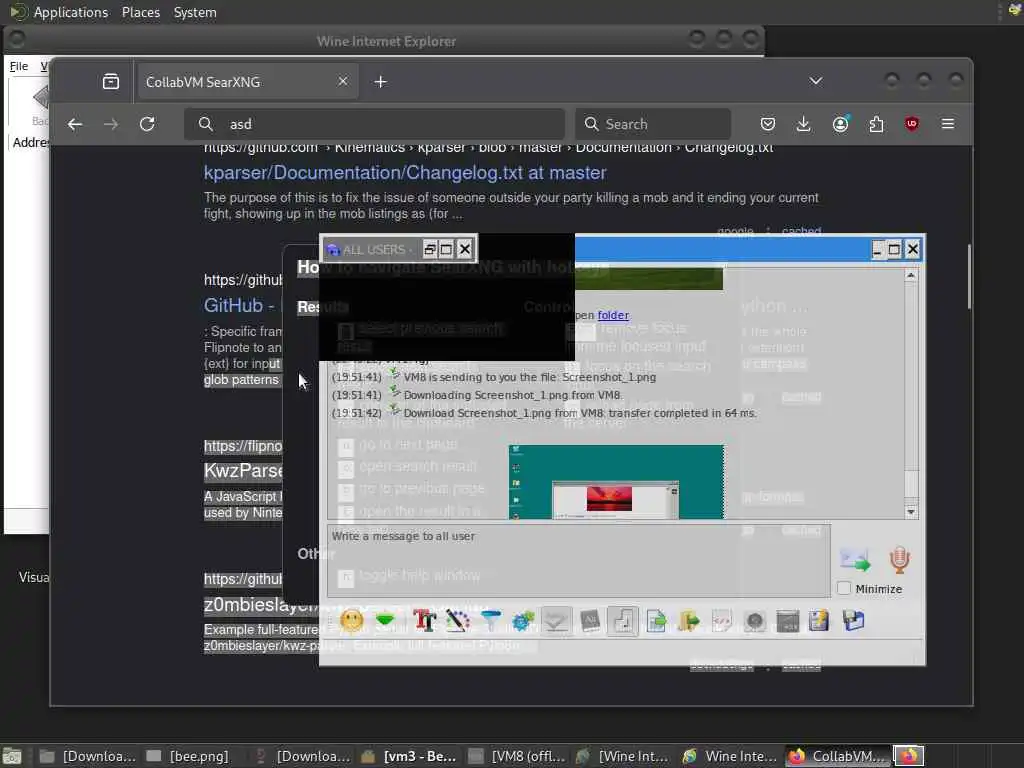
Task: Click the address bar containing asd
Action: click(x=375, y=124)
